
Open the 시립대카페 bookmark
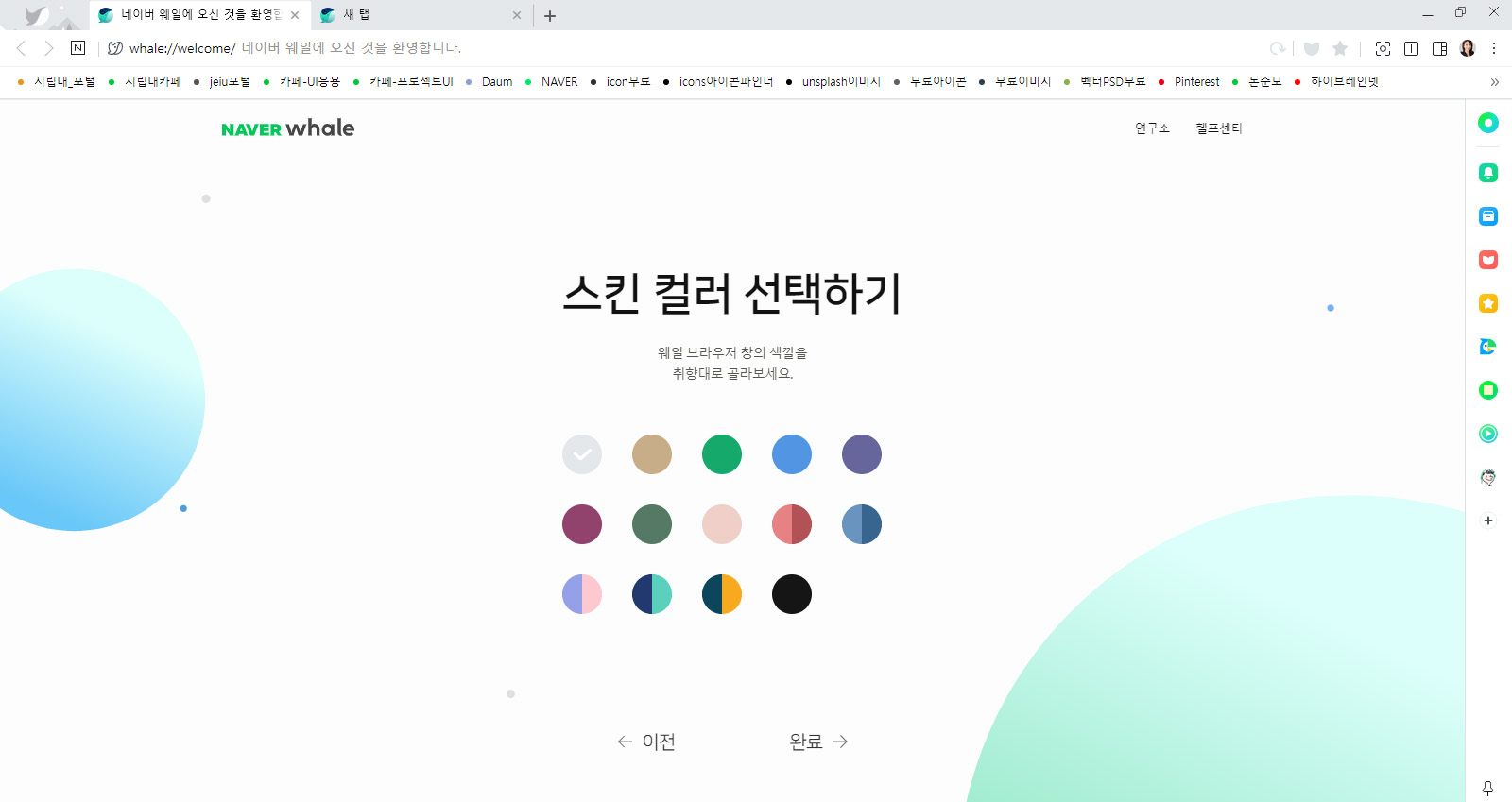point(145,82)
